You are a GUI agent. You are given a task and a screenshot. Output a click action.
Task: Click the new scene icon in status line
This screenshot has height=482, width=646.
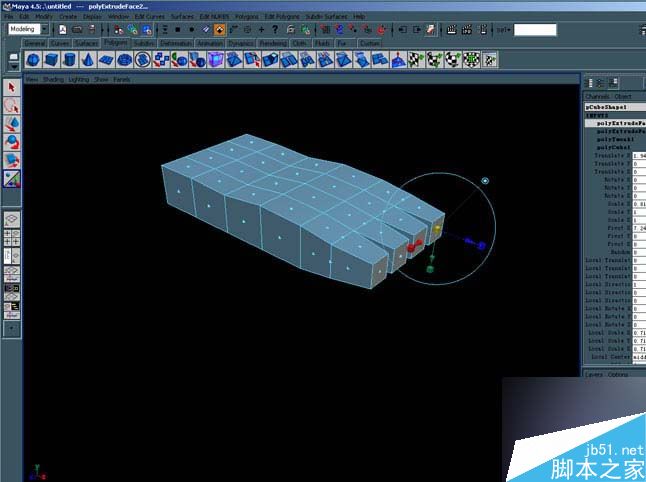point(63,29)
